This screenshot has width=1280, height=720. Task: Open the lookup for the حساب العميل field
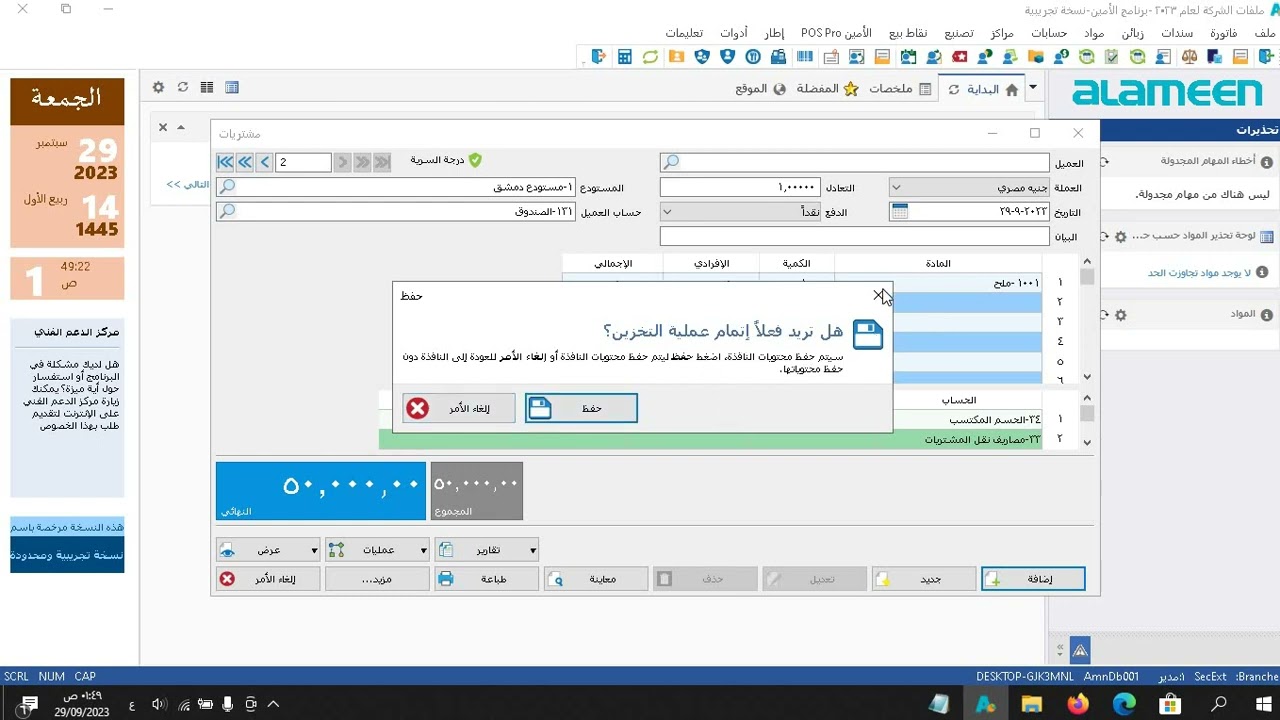[x=227, y=212]
